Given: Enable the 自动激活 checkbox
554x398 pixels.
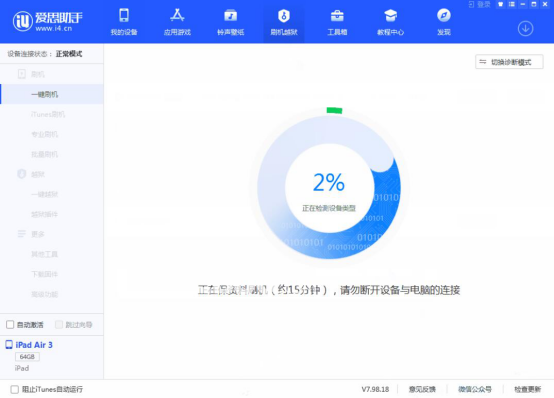Looking at the screenshot, I should [x=10, y=324].
